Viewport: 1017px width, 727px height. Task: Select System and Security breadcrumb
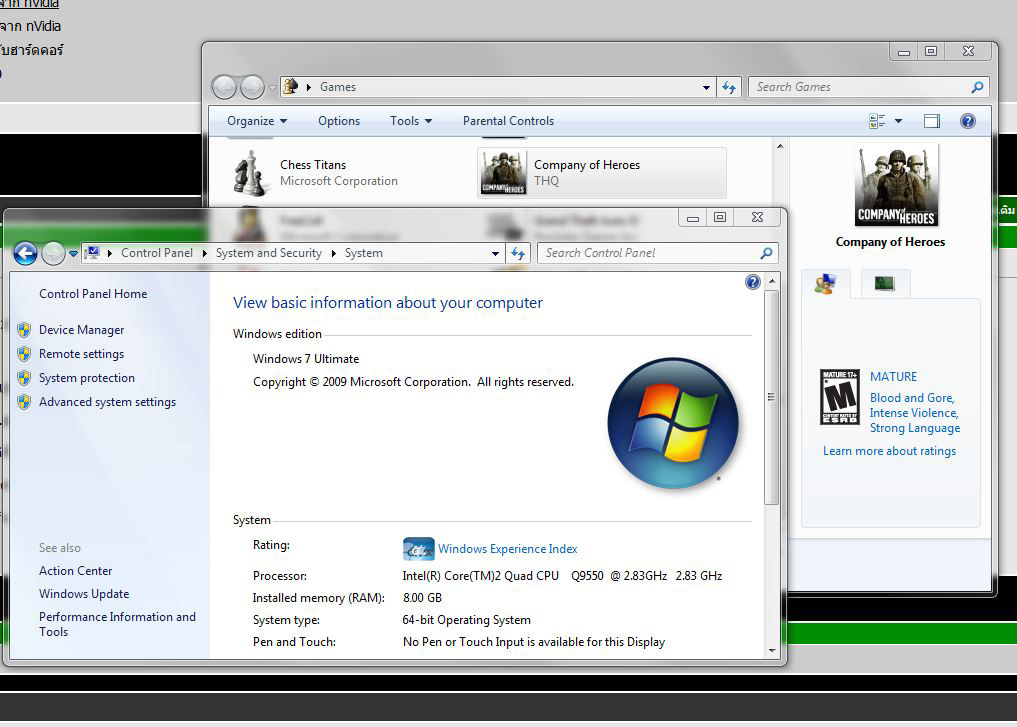coord(269,253)
